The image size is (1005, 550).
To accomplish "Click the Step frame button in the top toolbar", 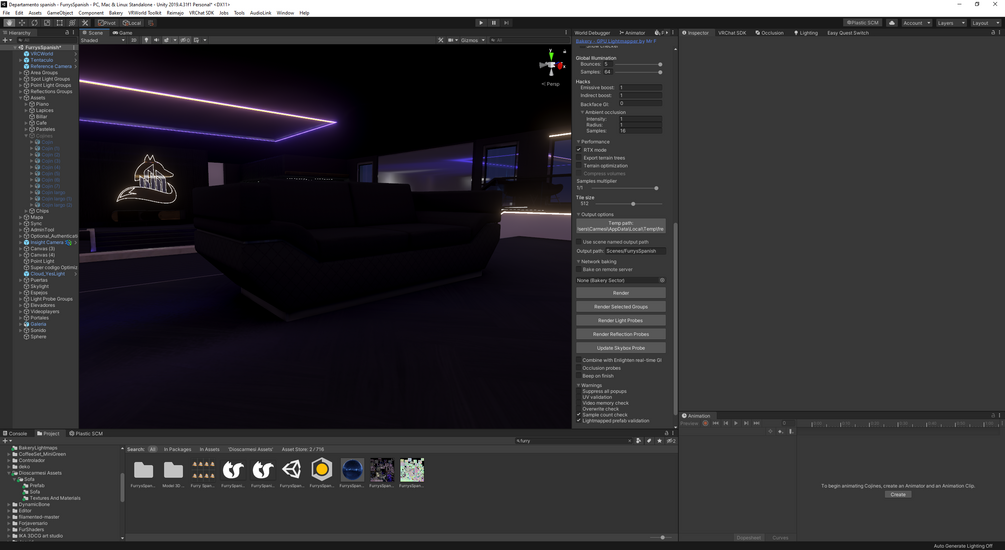I will pyautogui.click(x=506, y=22).
